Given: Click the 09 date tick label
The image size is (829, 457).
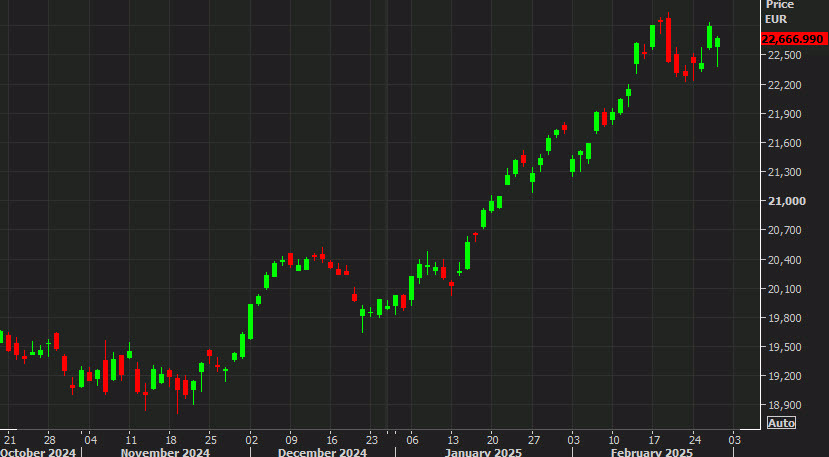Looking at the screenshot, I should coord(291,440).
